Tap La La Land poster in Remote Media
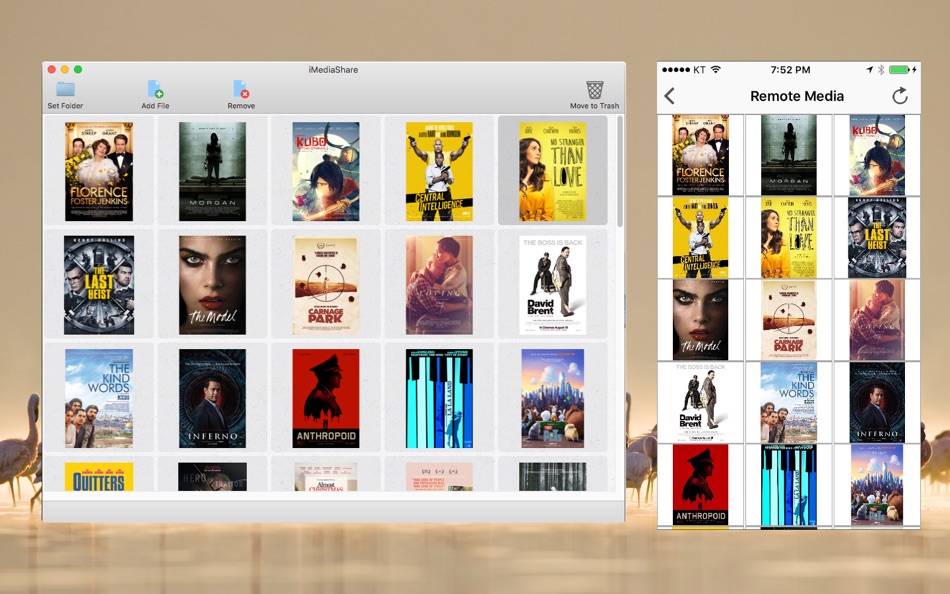 [789, 484]
